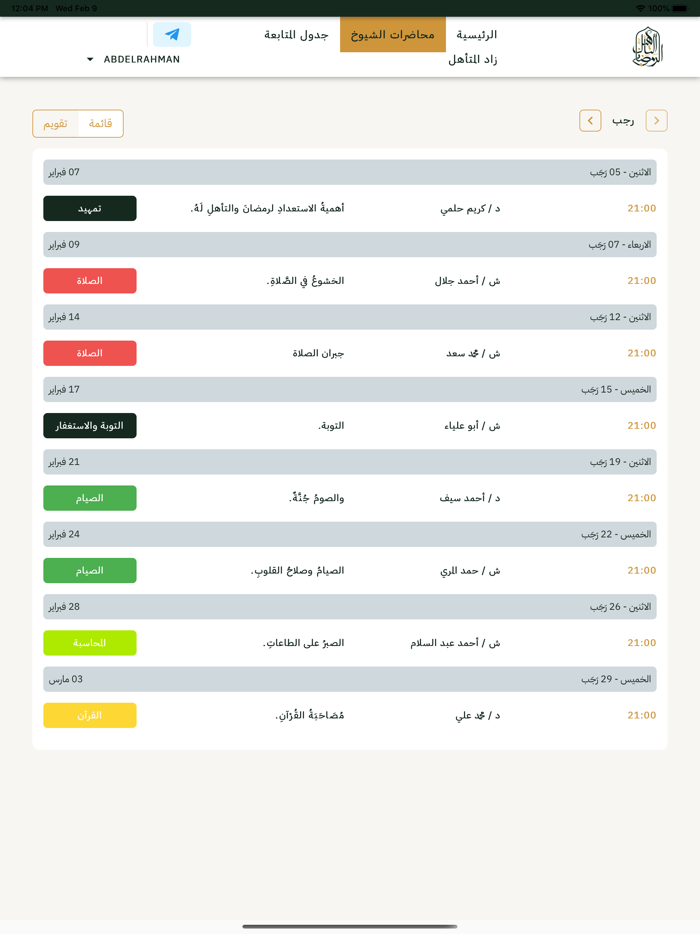Click the dark تمهيد category badge

pos(89,208)
